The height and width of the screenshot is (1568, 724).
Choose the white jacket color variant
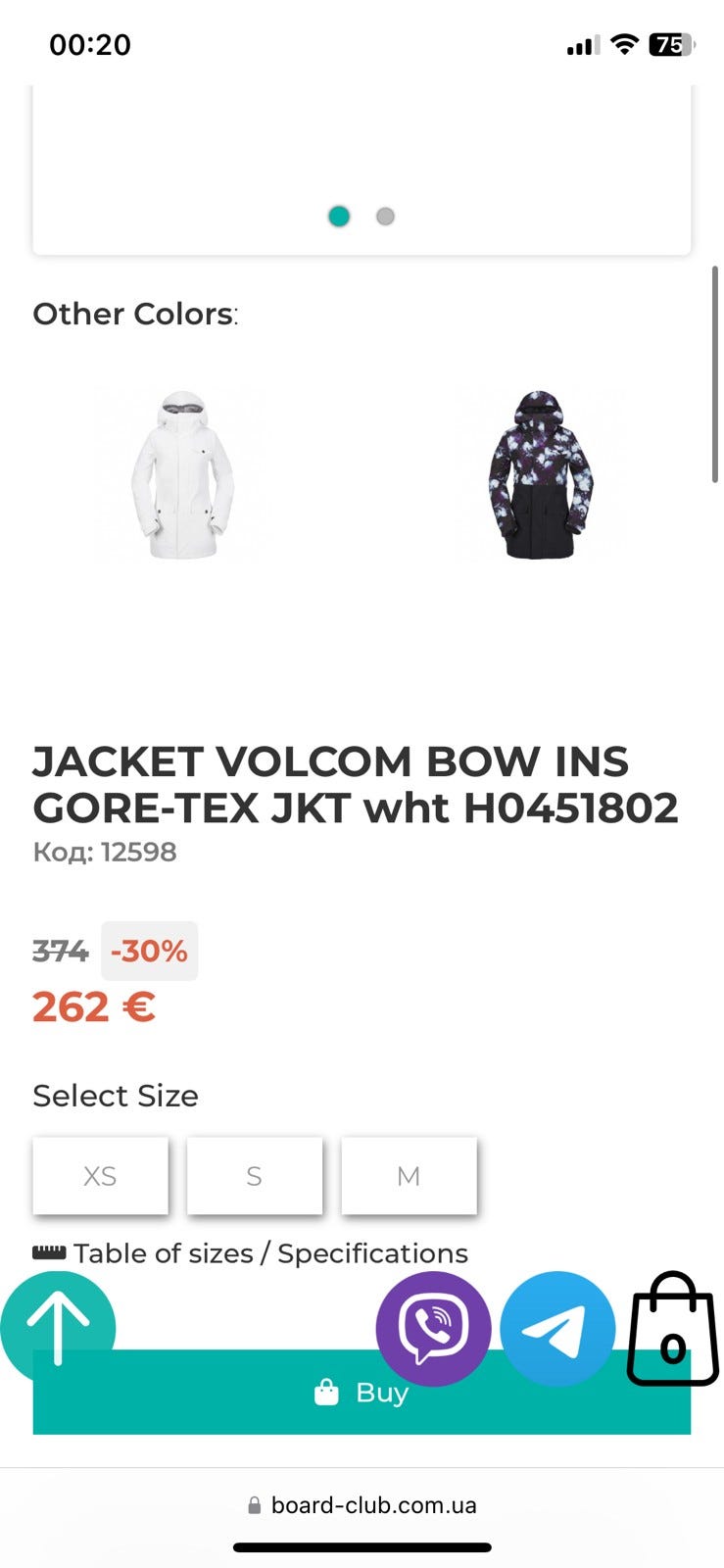click(x=183, y=475)
